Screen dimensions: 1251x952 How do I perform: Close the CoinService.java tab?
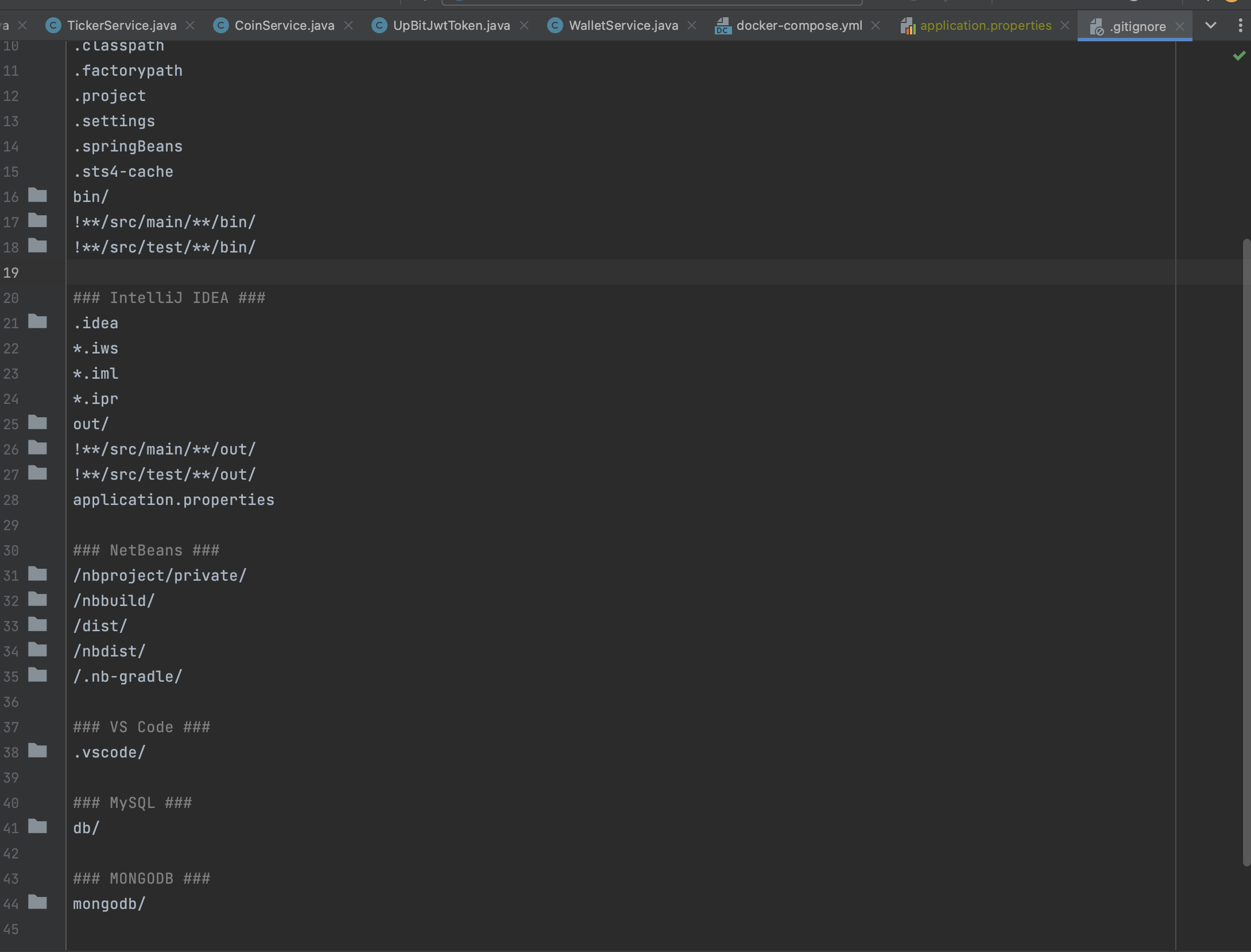[x=348, y=26]
